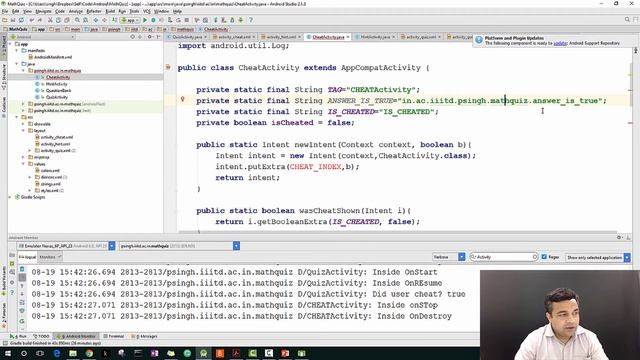Click the Help question mark toolbar icon
Image resolution: width=640 pixels, height=360 pixels.
pyautogui.click(x=251, y=20)
